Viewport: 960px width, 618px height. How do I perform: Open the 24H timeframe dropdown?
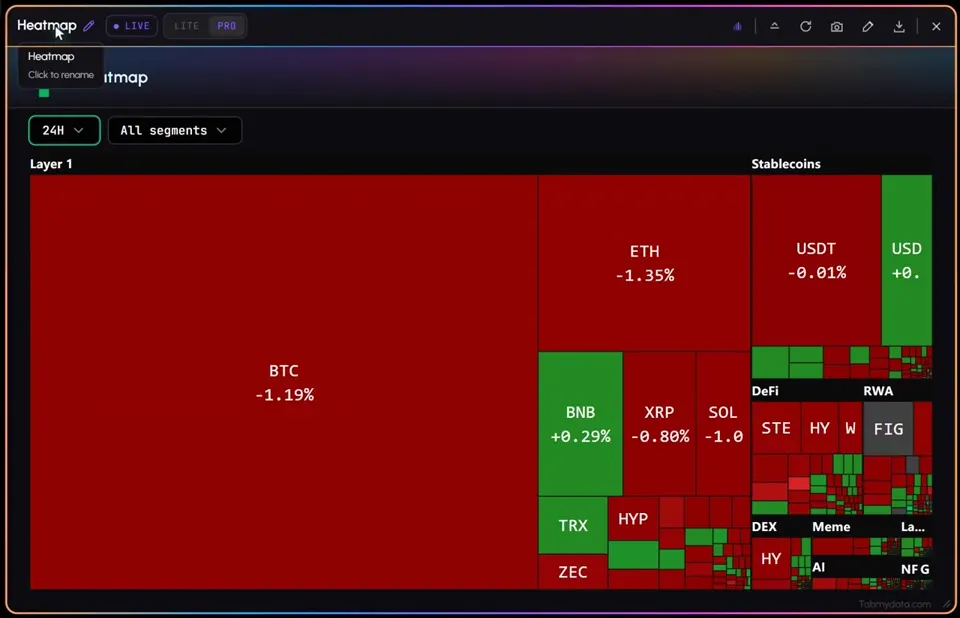click(64, 130)
